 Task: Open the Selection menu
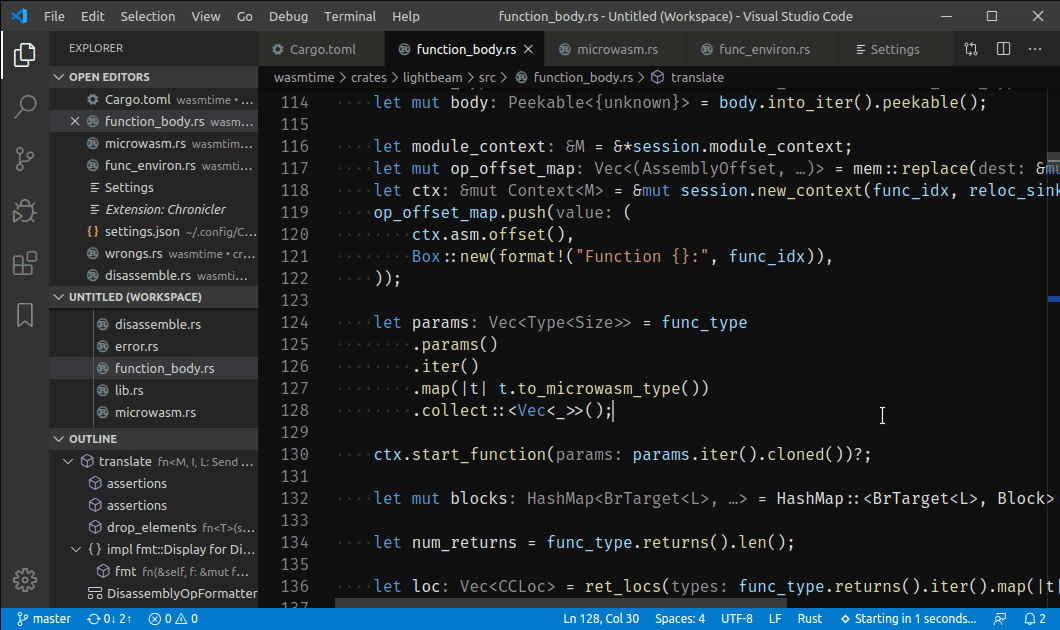coord(147,16)
